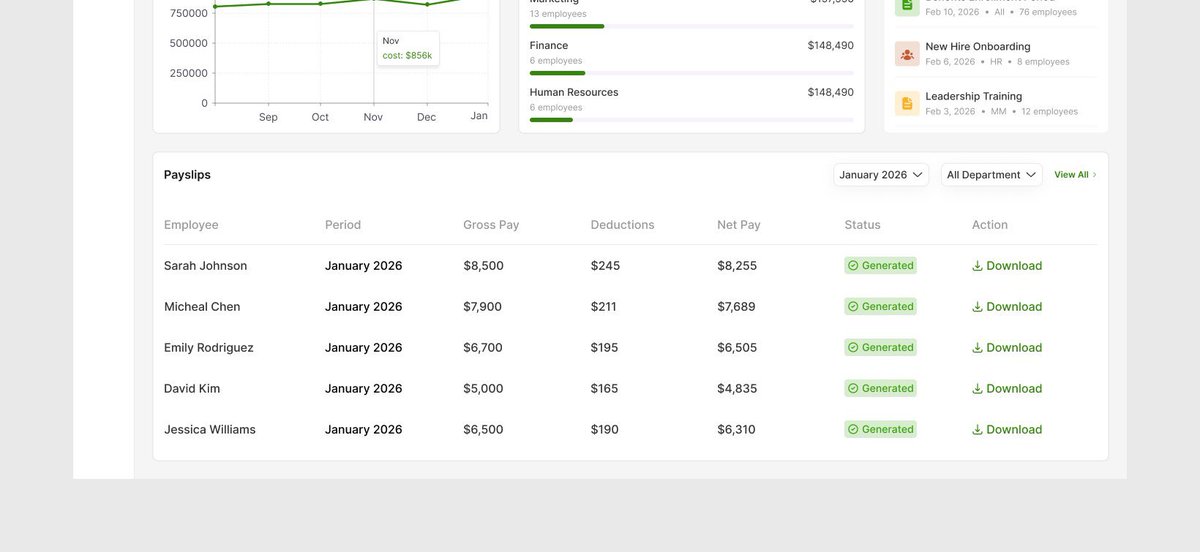Click the Action column header
1200x552 pixels.
(x=990, y=225)
